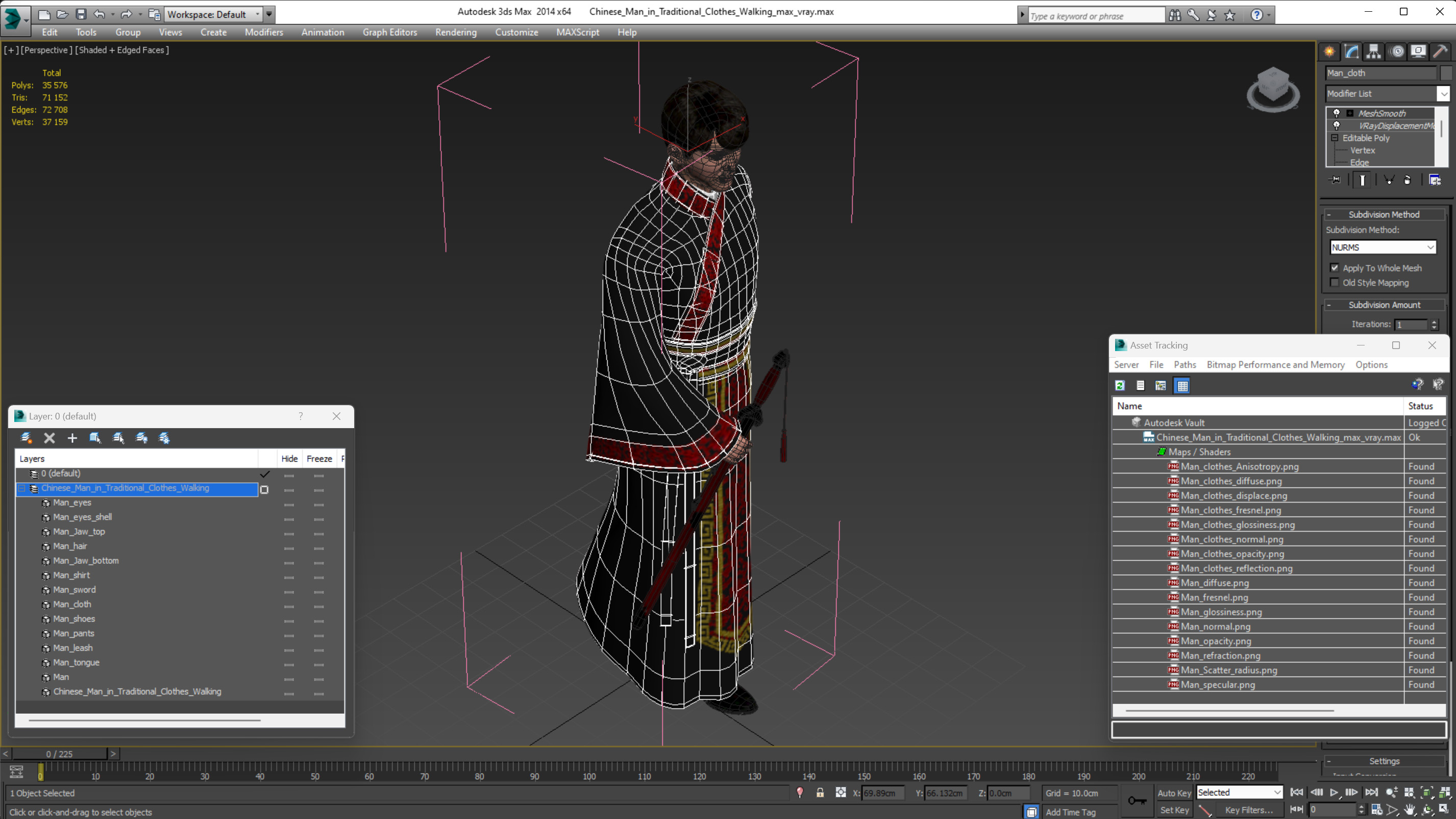Open the Hierarchy command panel tab
The height and width of the screenshot is (819, 1456).
point(1373,52)
